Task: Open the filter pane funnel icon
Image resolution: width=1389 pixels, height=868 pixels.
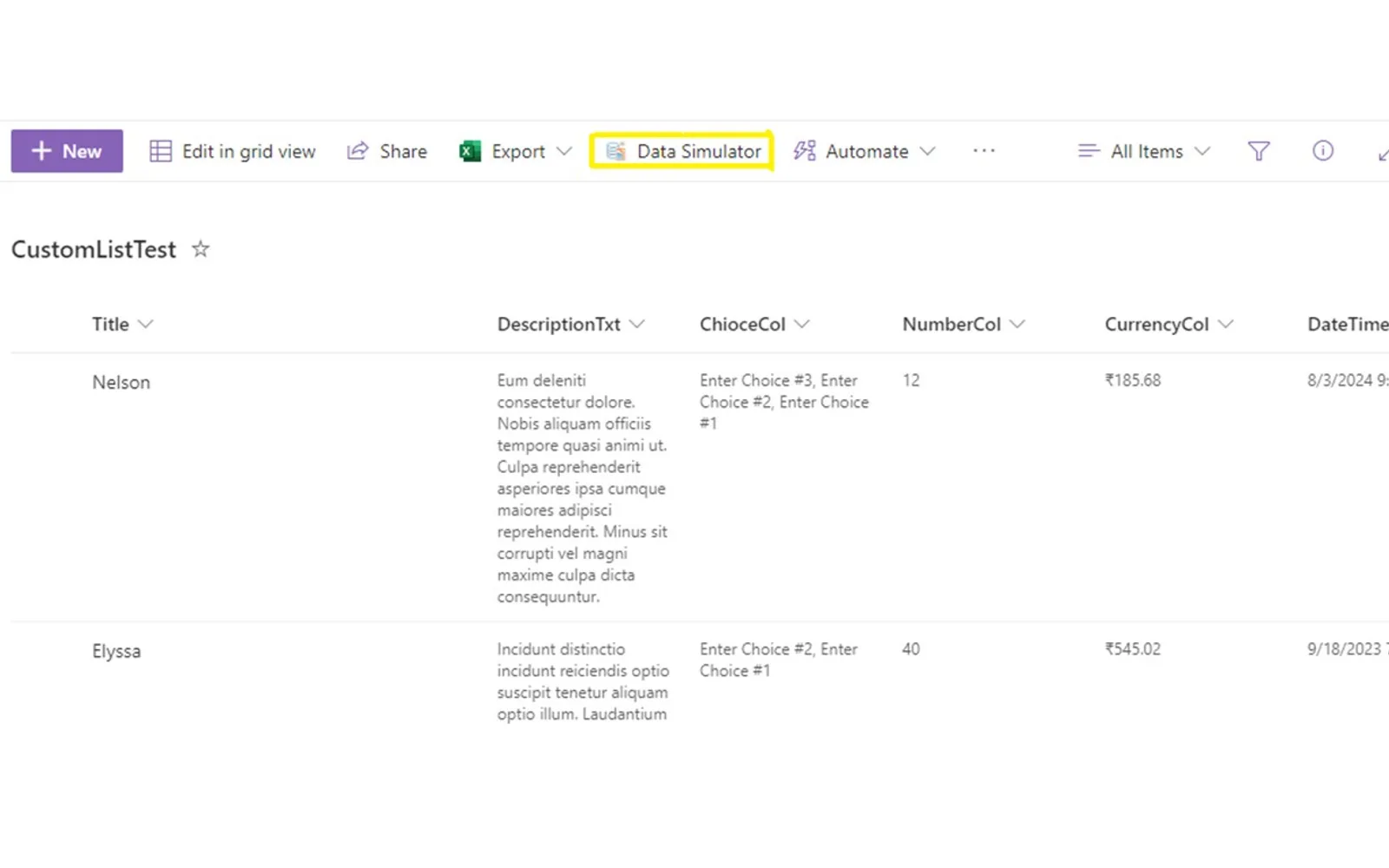Action: pyautogui.click(x=1259, y=151)
